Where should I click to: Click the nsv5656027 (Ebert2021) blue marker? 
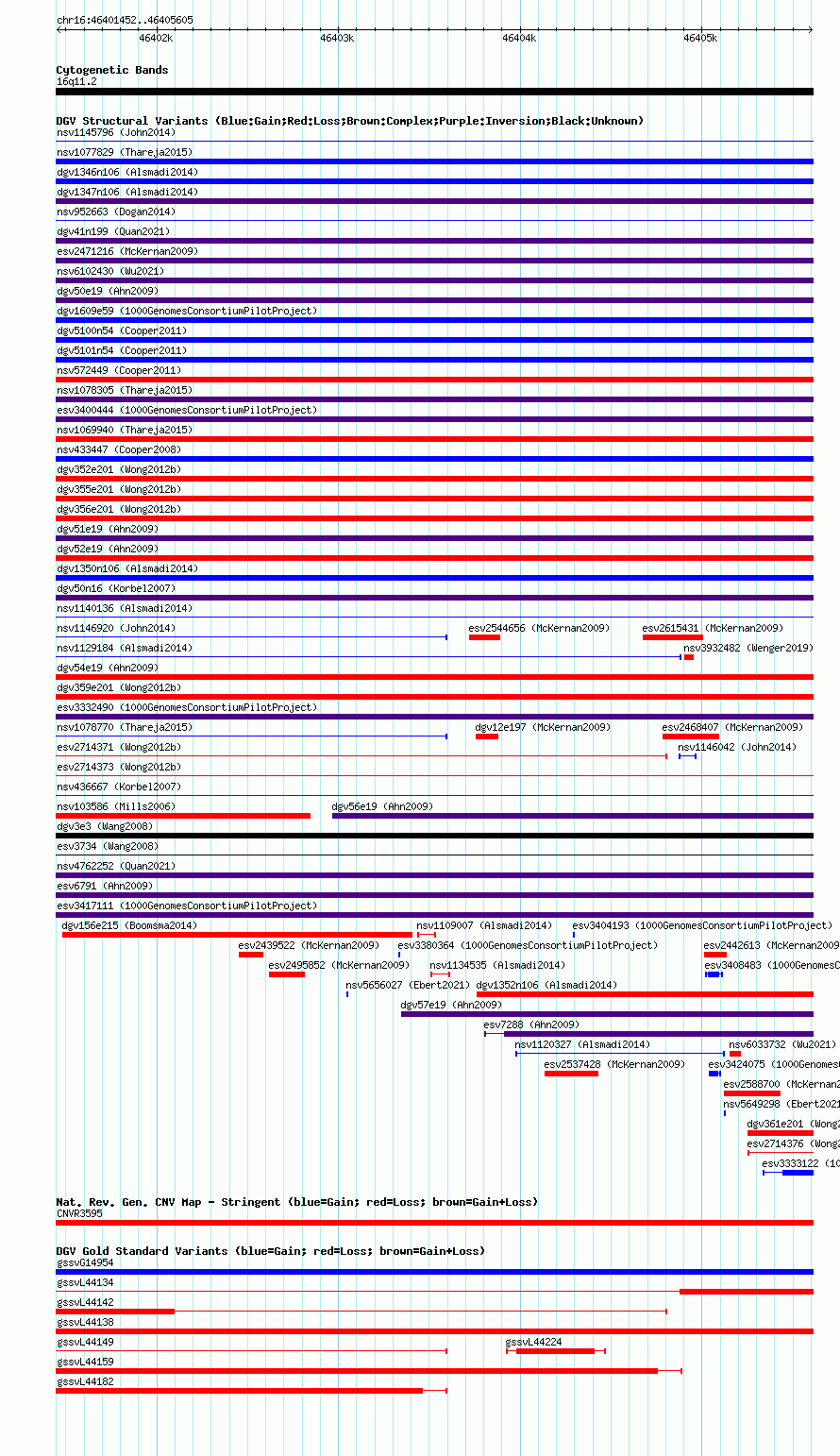coord(346,994)
